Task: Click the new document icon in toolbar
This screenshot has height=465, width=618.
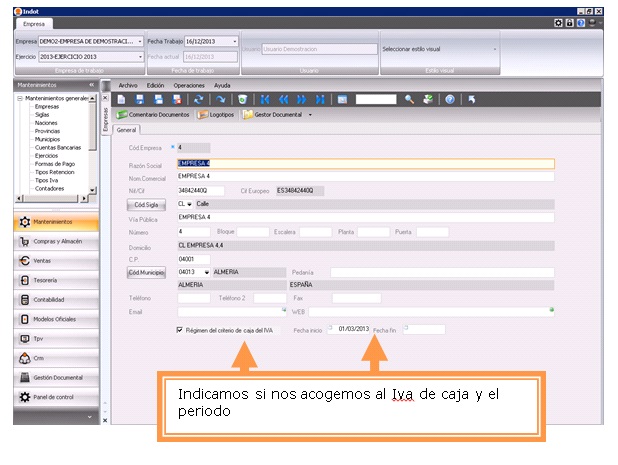Action: (123, 100)
